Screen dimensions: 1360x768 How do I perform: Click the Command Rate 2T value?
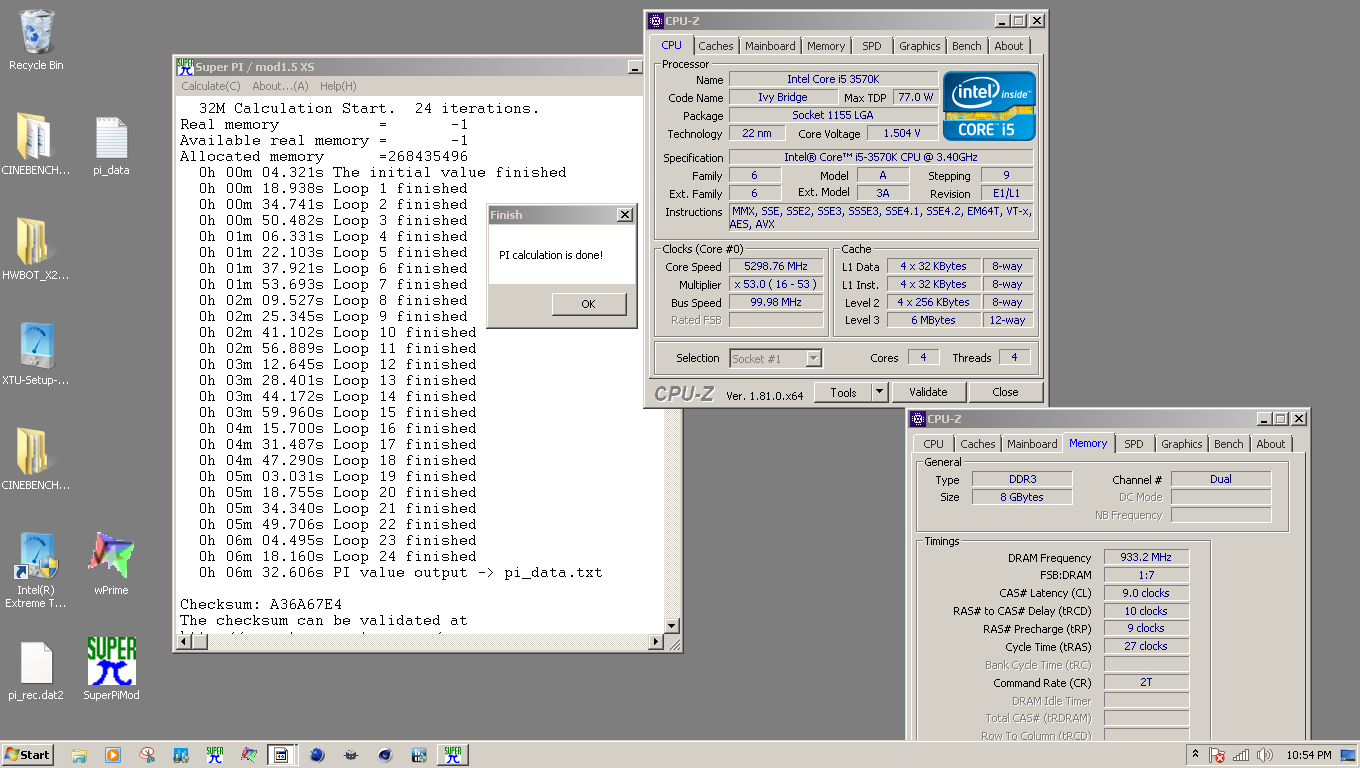(x=1147, y=683)
